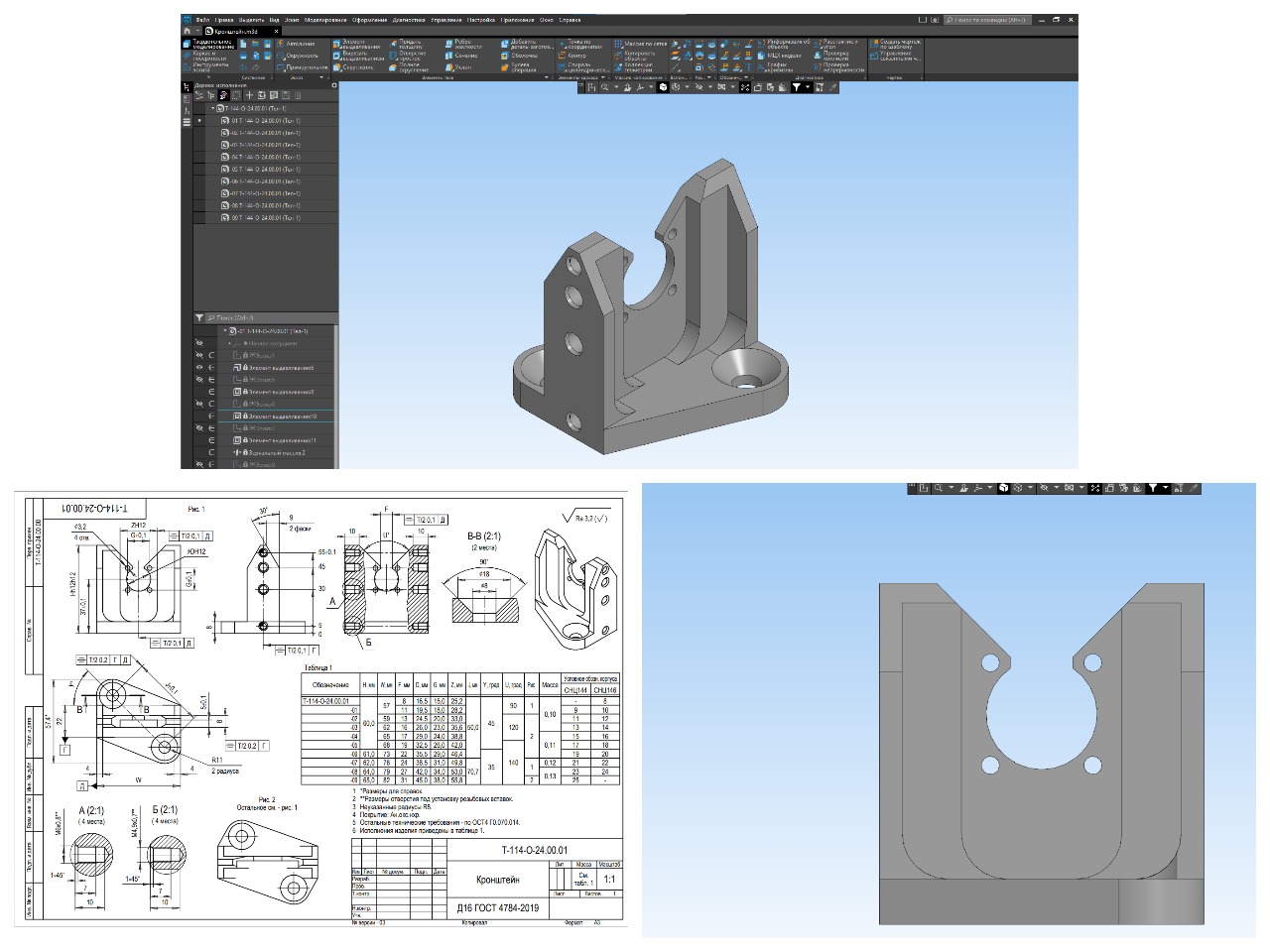Collapse the -01 T-144-O-24.00.01 node in the lower tree
Viewport: 1270px width, 952px height.
point(225,330)
